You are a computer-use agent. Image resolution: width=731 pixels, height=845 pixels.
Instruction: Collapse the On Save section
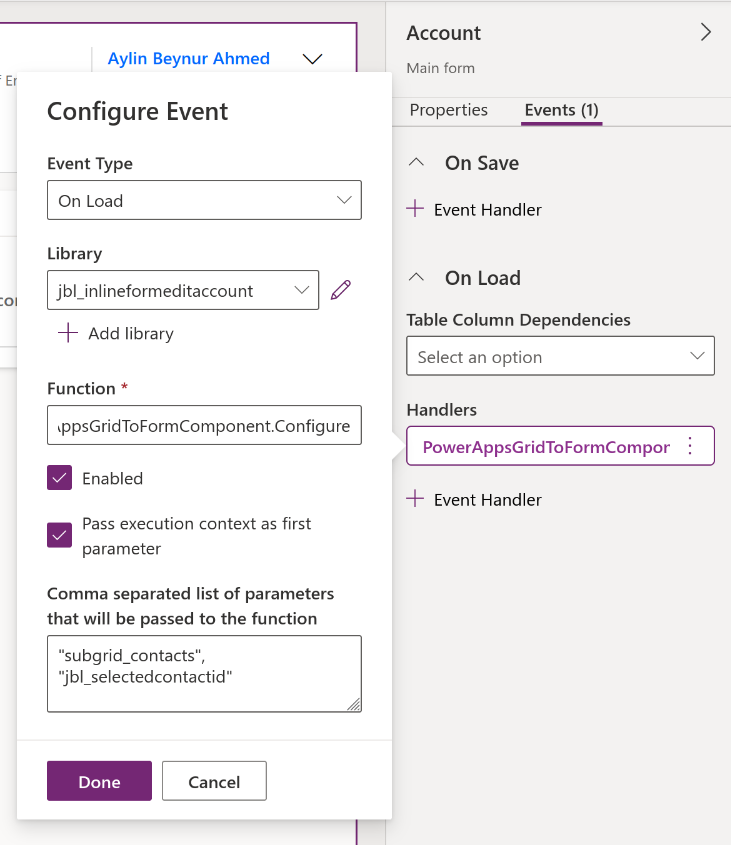[x=416, y=162]
